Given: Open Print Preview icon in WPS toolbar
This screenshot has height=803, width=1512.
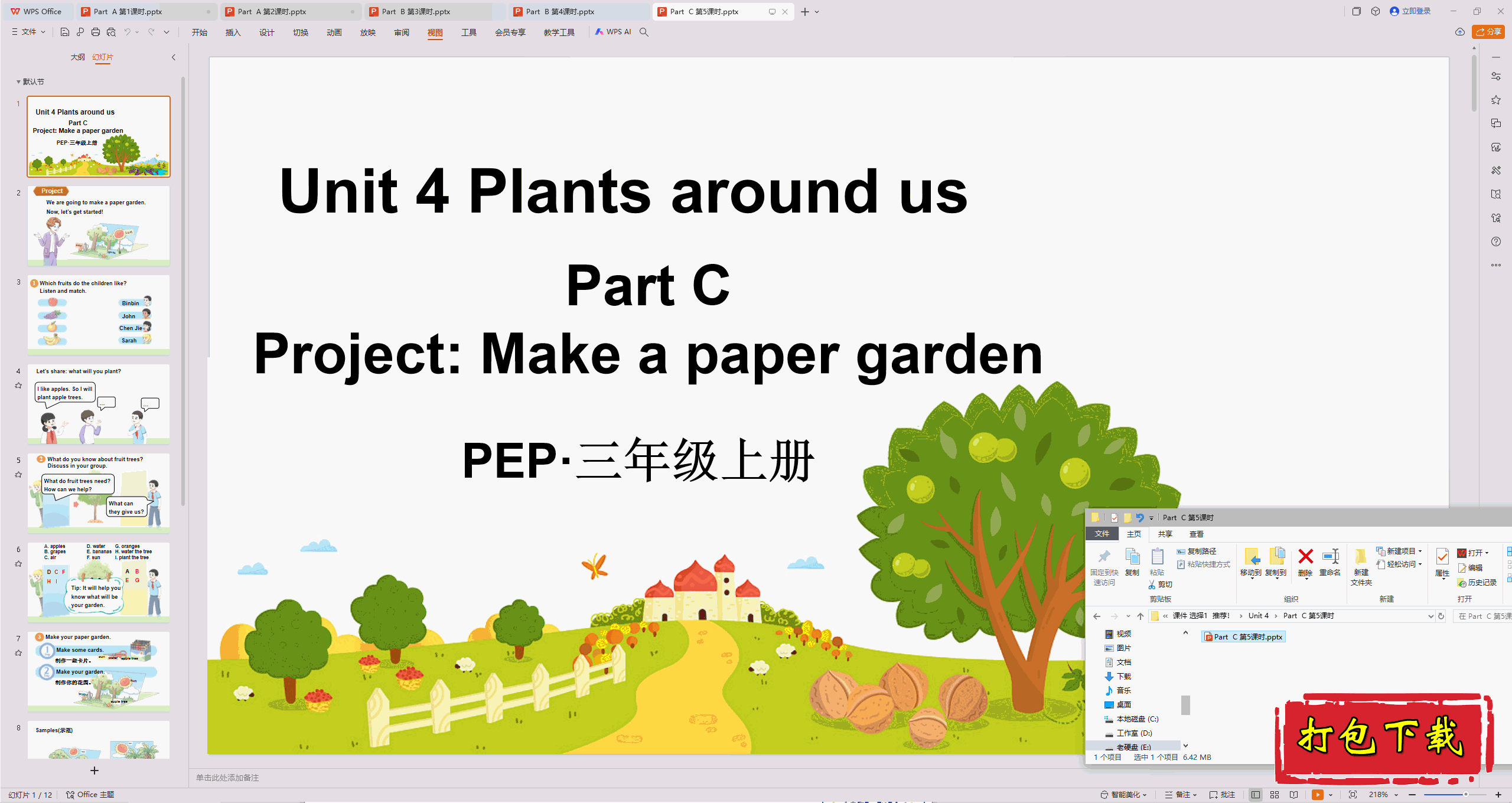Looking at the screenshot, I should pyautogui.click(x=111, y=32).
